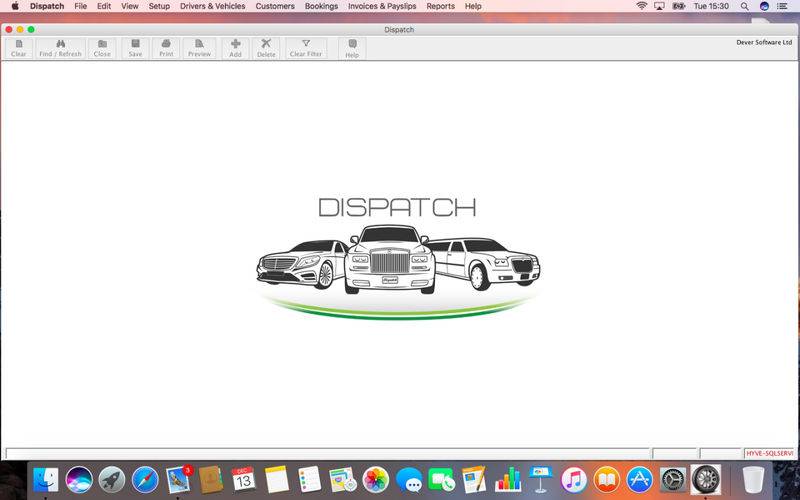Open Notes yellow pad in dock
Viewport: 800px width, 500px height.
tap(277, 480)
